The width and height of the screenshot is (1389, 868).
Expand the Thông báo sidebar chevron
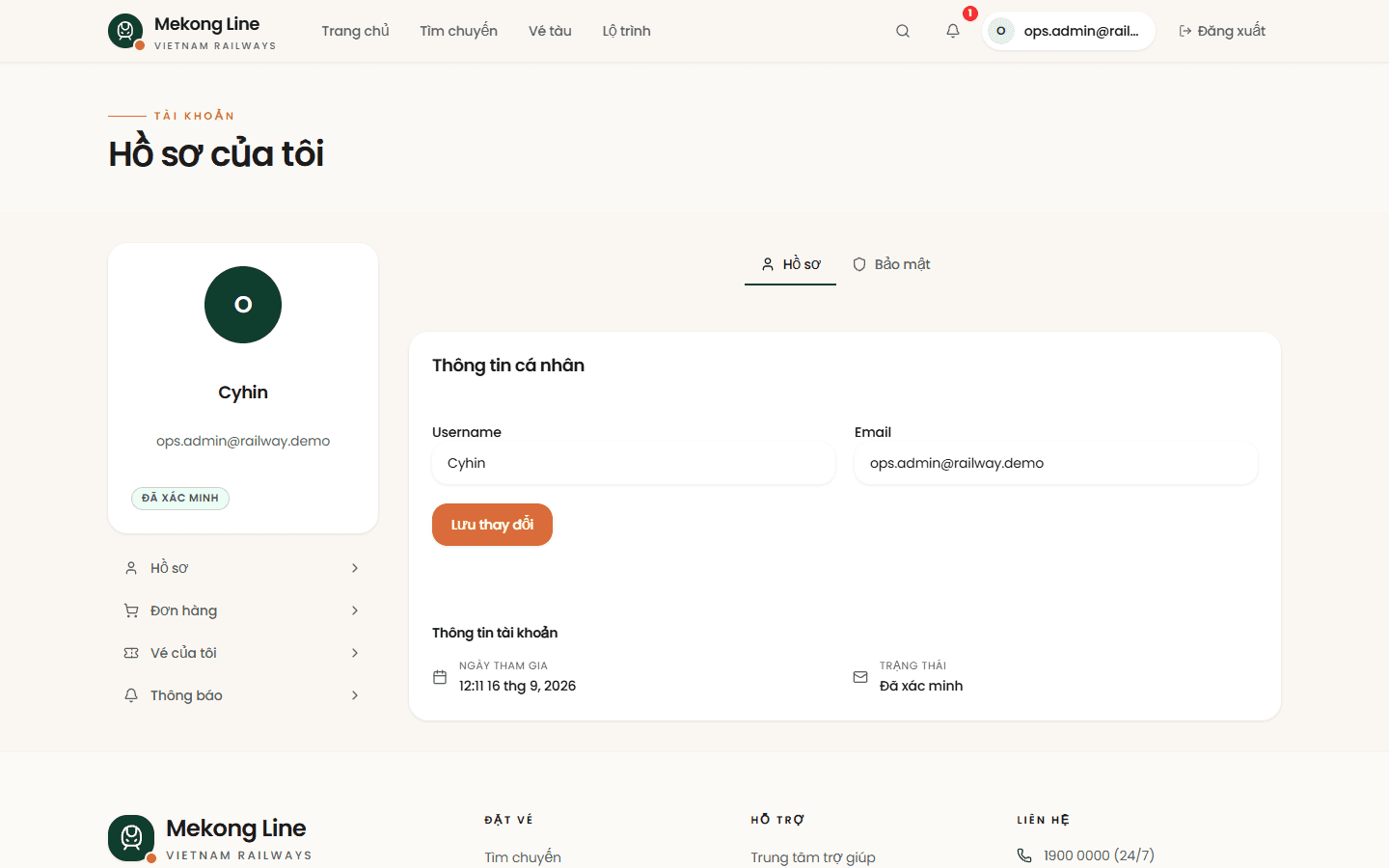355,695
